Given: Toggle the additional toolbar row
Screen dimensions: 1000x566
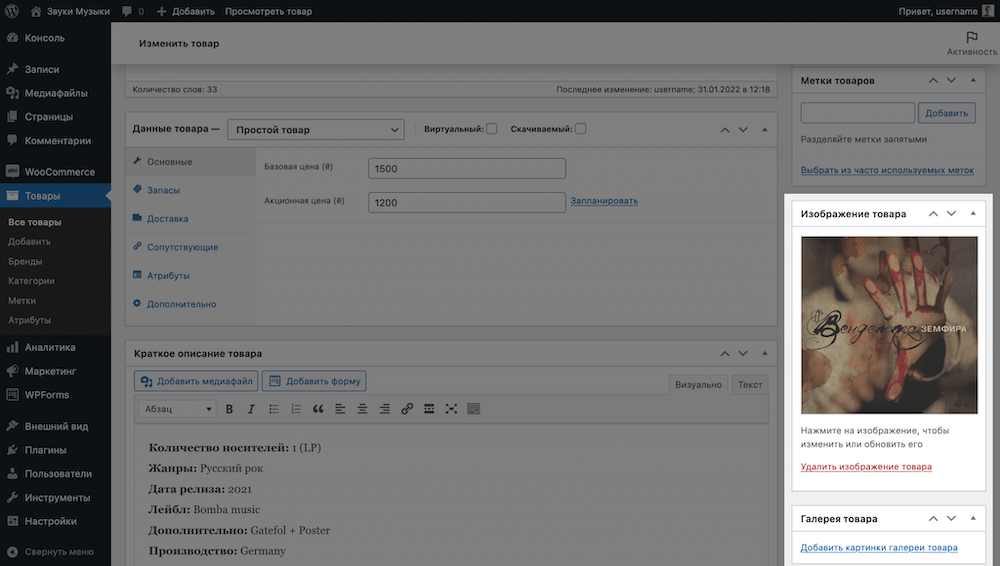Looking at the screenshot, I should click(473, 409).
